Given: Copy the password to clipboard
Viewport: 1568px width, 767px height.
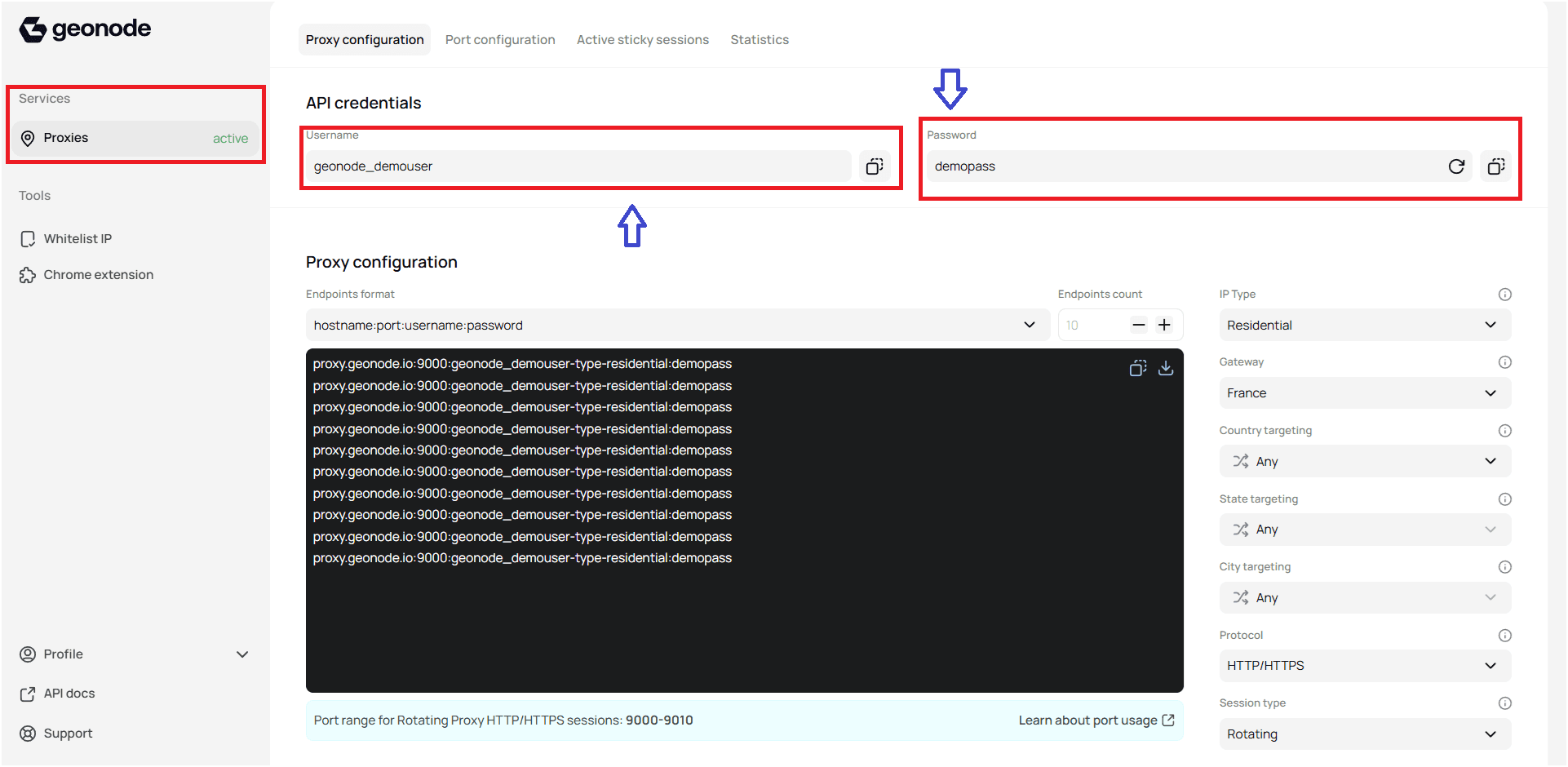Looking at the screenshot, I should [x=1496, y=166].
